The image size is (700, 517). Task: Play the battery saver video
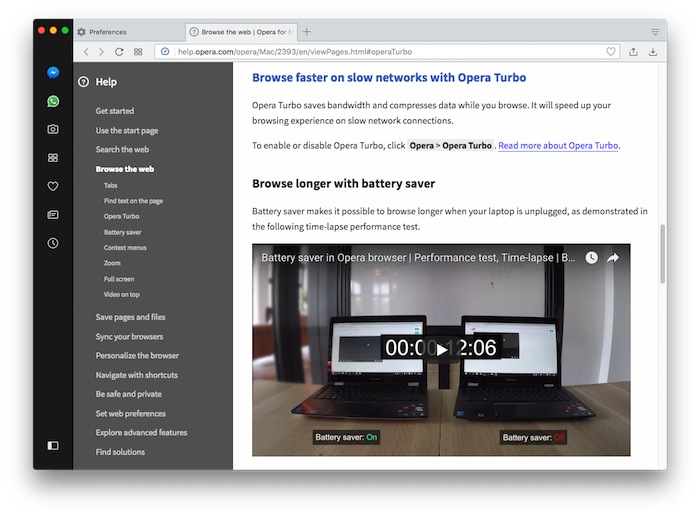[442, 350]
